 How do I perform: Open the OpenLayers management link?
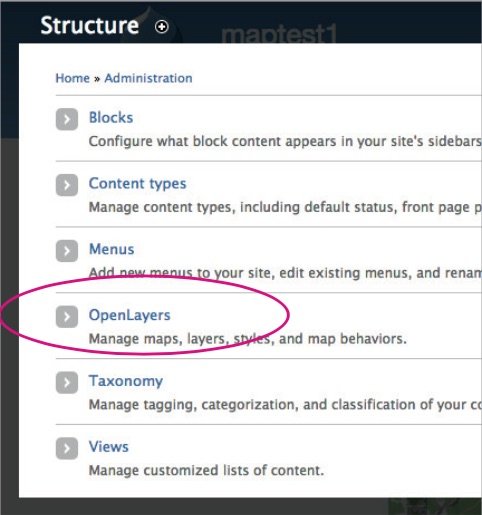click(x=130, y=315)
